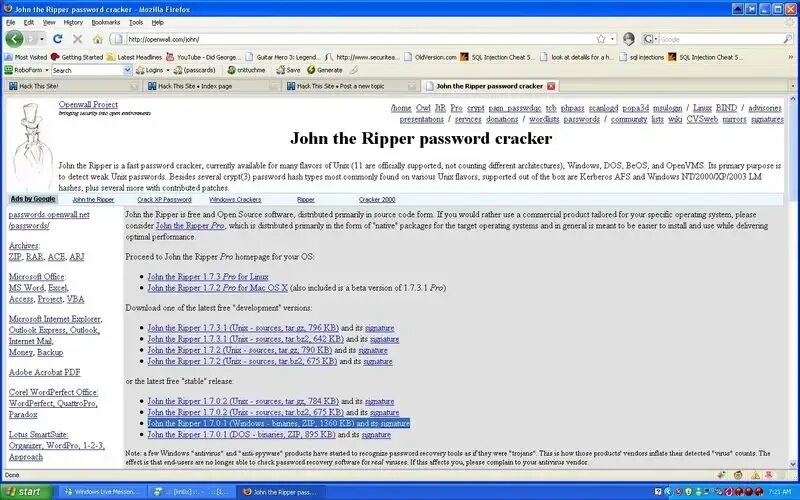Click the green Back navigation button
The width and height of the screenshot is (800, 500).
[14, 39]
